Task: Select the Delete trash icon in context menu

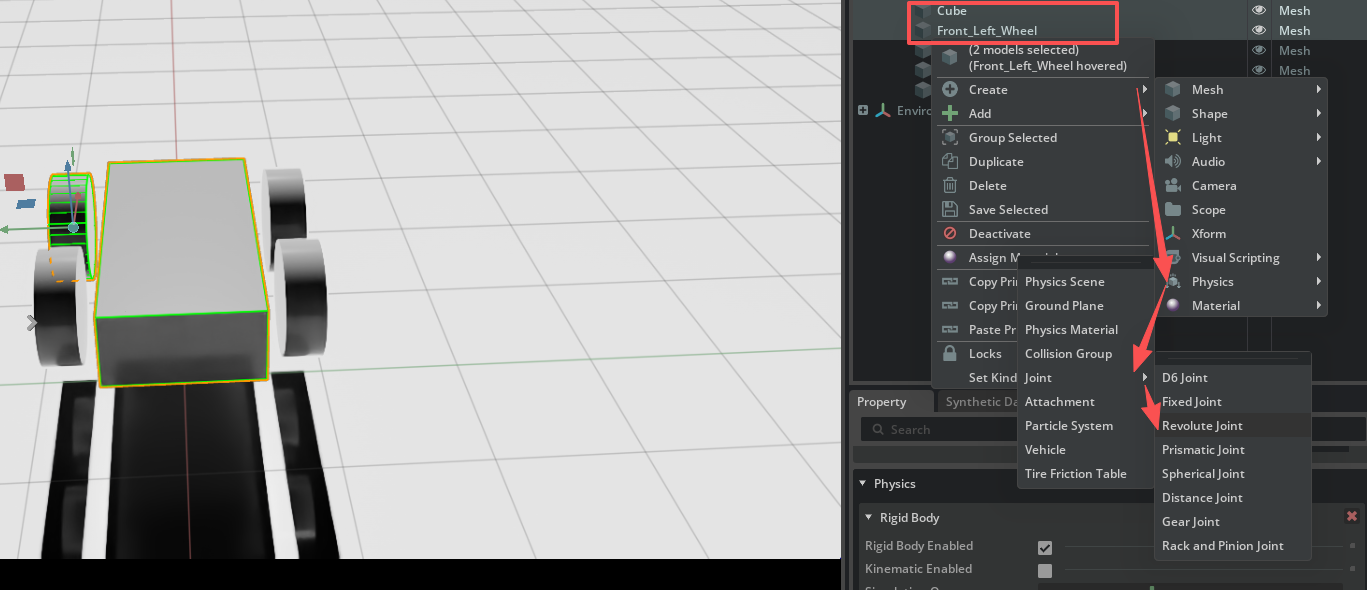Action: [950, 185]
